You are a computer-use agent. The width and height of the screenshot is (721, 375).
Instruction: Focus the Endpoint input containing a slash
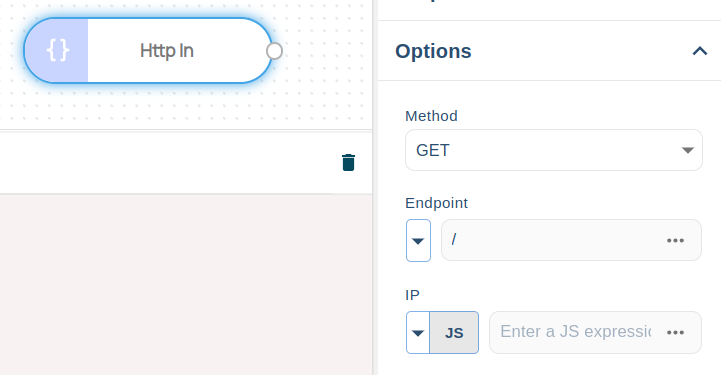pyautogui.click(x=571, y=240)
